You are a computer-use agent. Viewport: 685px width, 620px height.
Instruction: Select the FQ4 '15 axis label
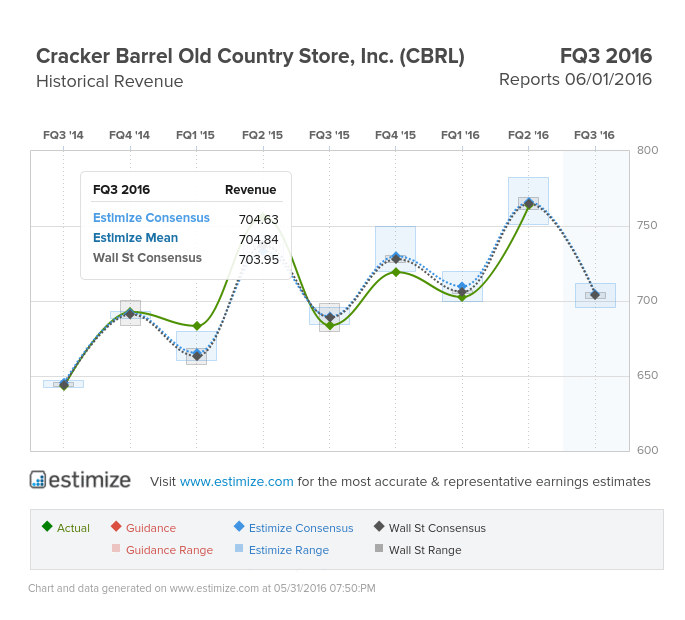coord(395,135)
